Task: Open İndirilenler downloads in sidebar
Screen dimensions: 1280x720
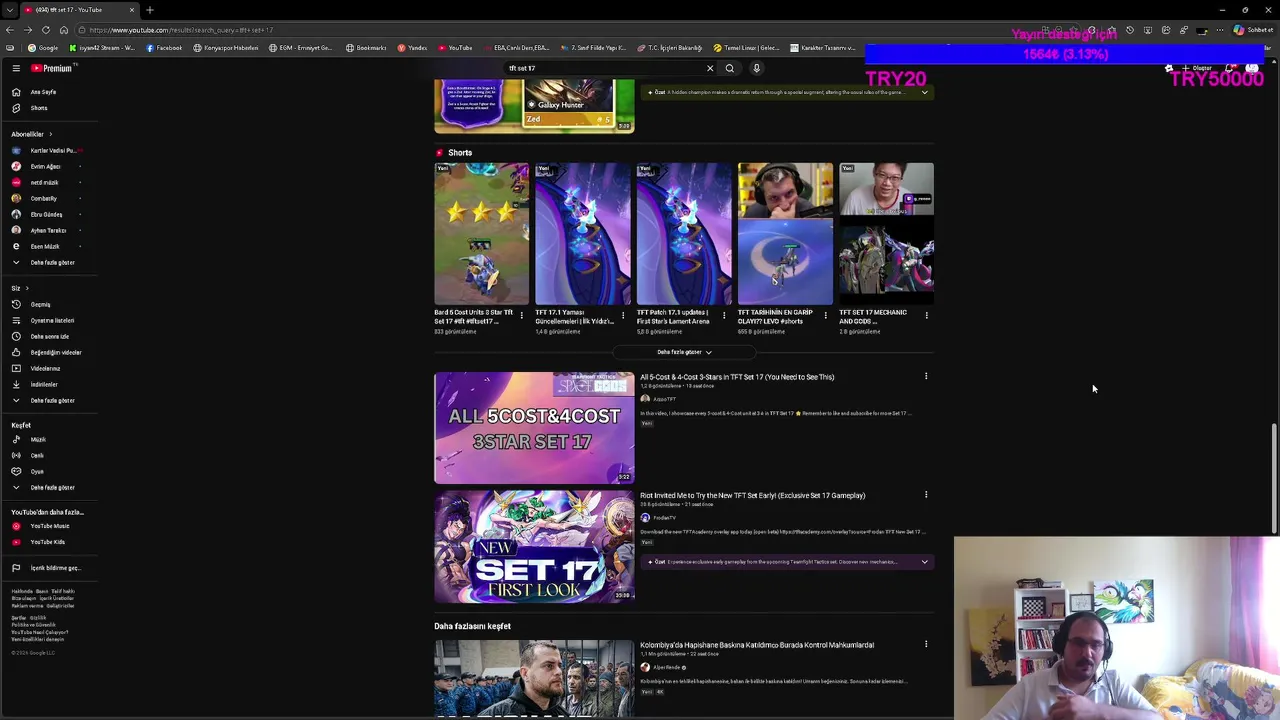Action: pos(46,384)
